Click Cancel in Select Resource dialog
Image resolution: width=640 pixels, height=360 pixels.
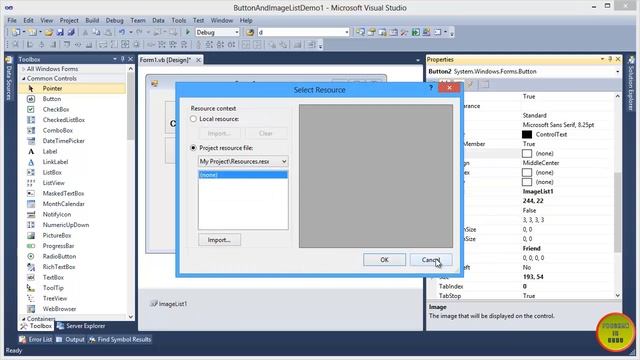coord(431,260)
